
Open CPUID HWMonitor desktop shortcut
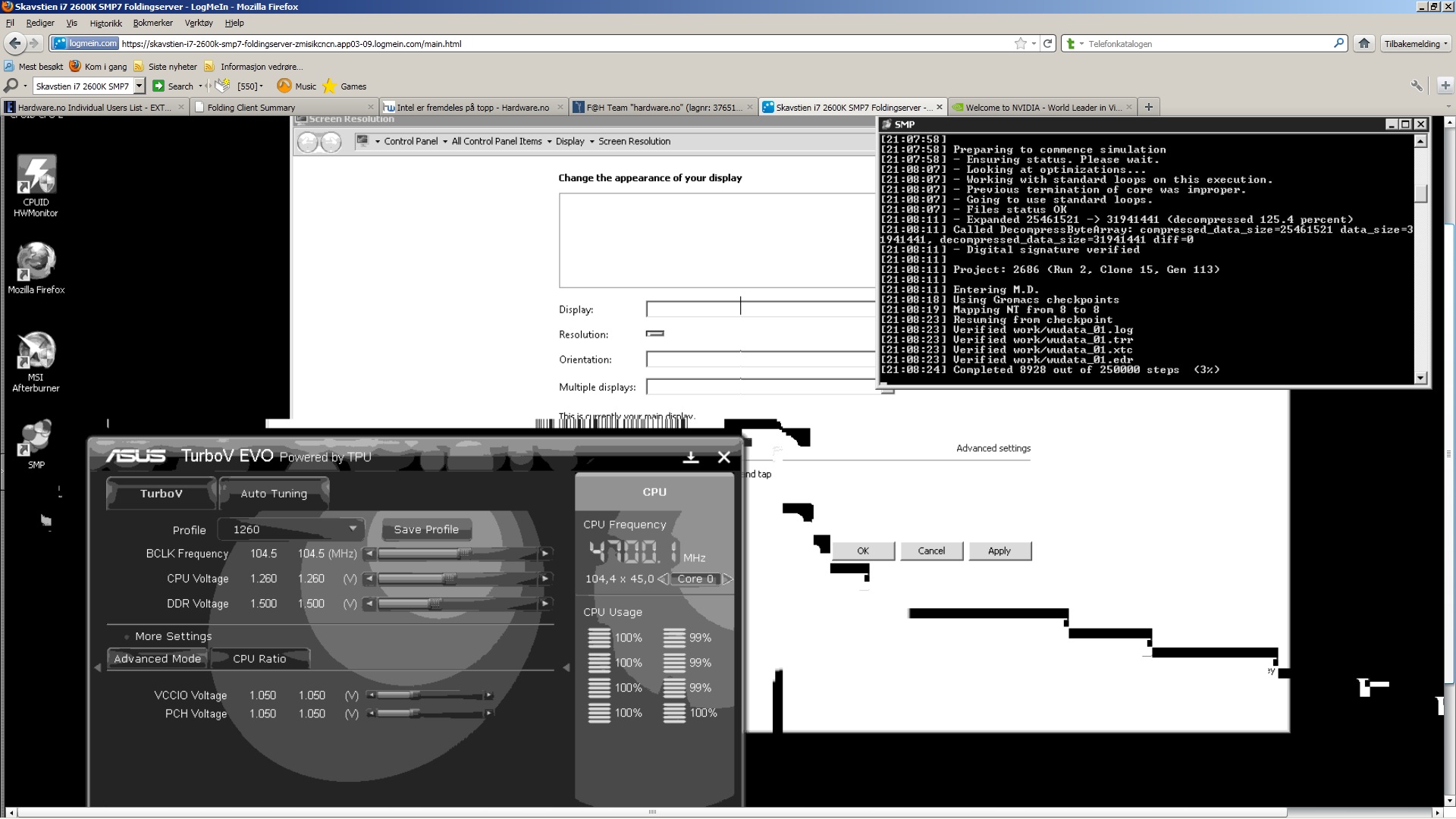tap(36, 187)
